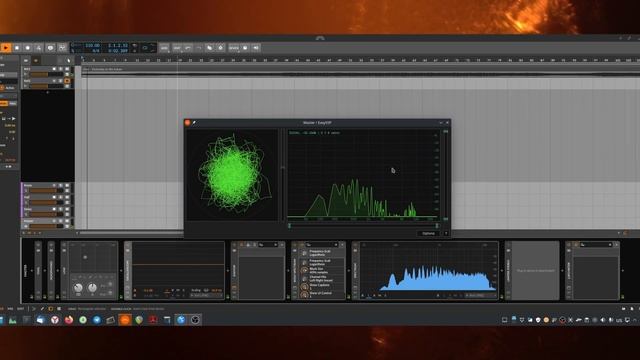Click the EDIT button in top toolbar
Viewport: 640px width, 360px height.
click(177, 48)
